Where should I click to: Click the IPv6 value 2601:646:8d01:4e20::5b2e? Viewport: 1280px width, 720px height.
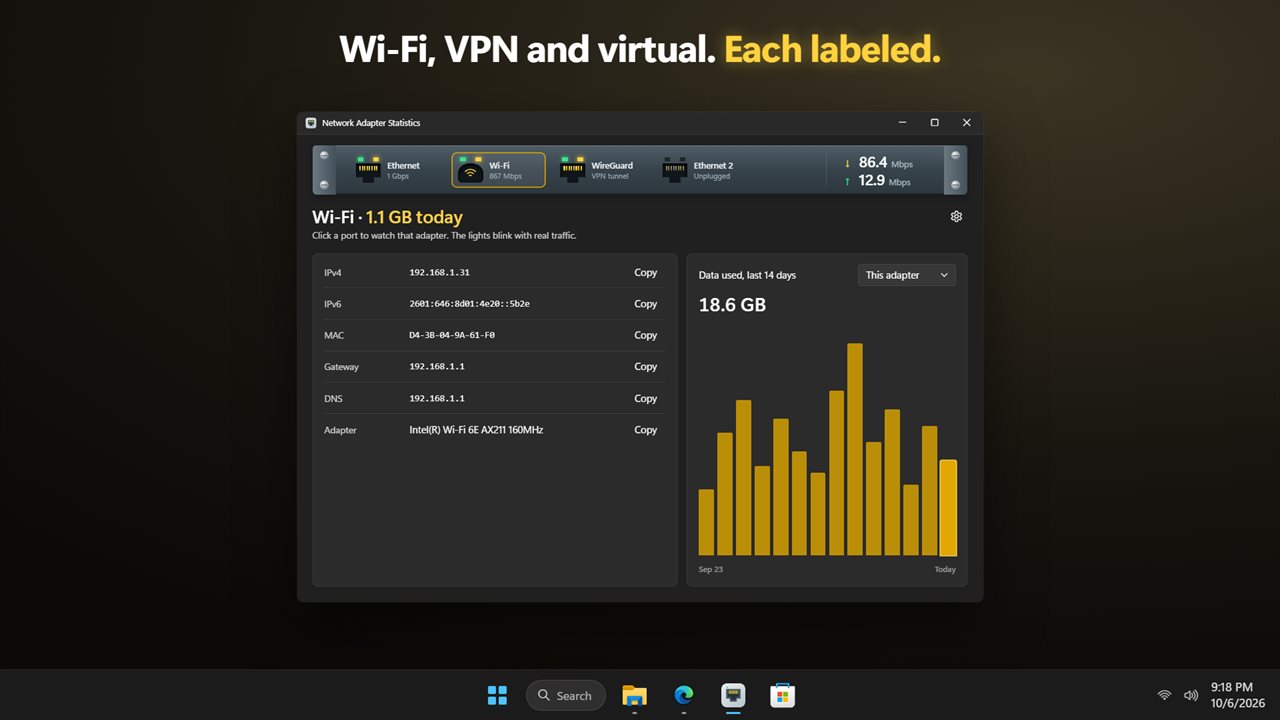pos(470,304)
